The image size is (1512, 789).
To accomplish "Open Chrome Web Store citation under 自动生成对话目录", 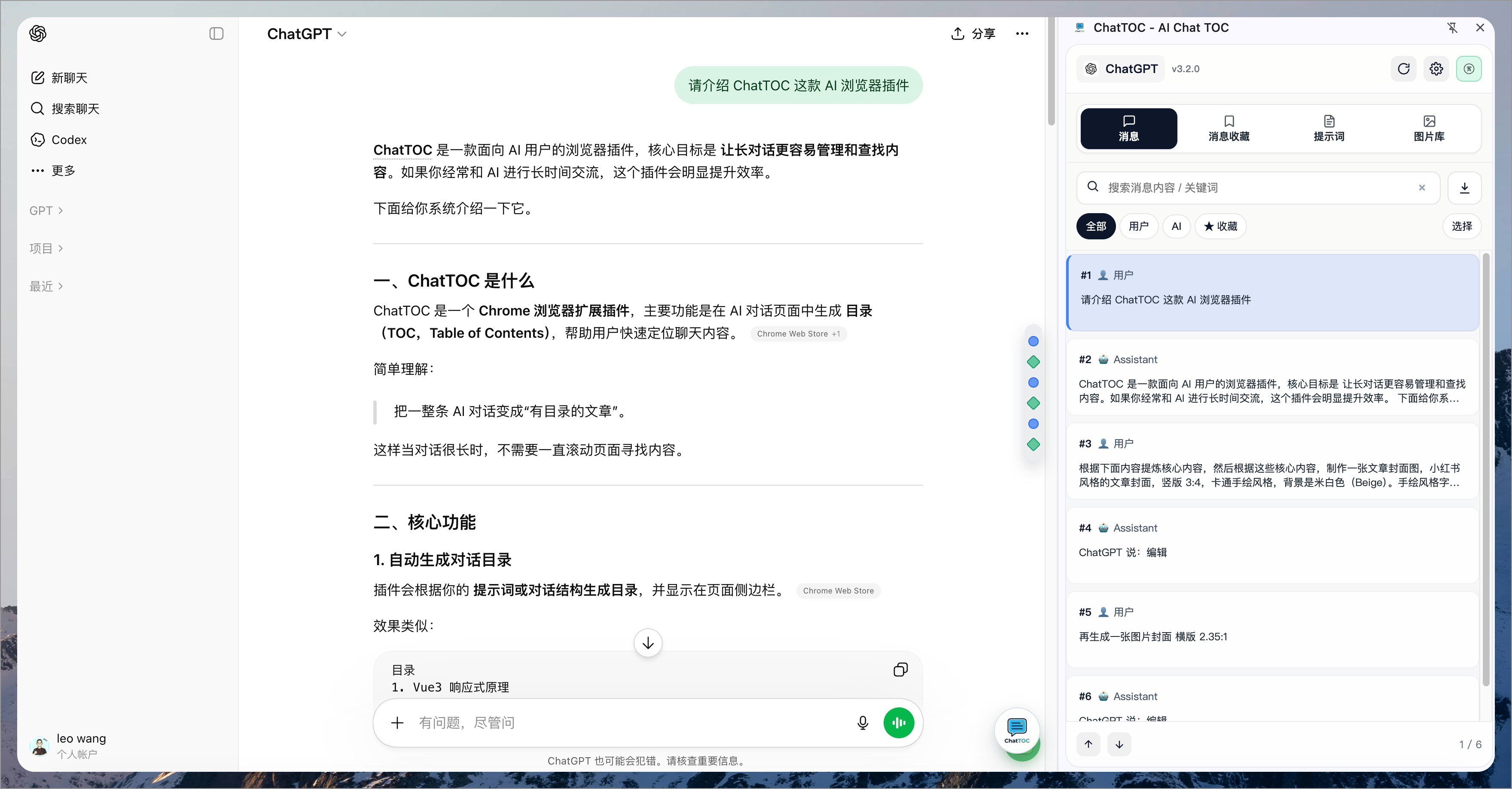I will (x=838, y=590).
